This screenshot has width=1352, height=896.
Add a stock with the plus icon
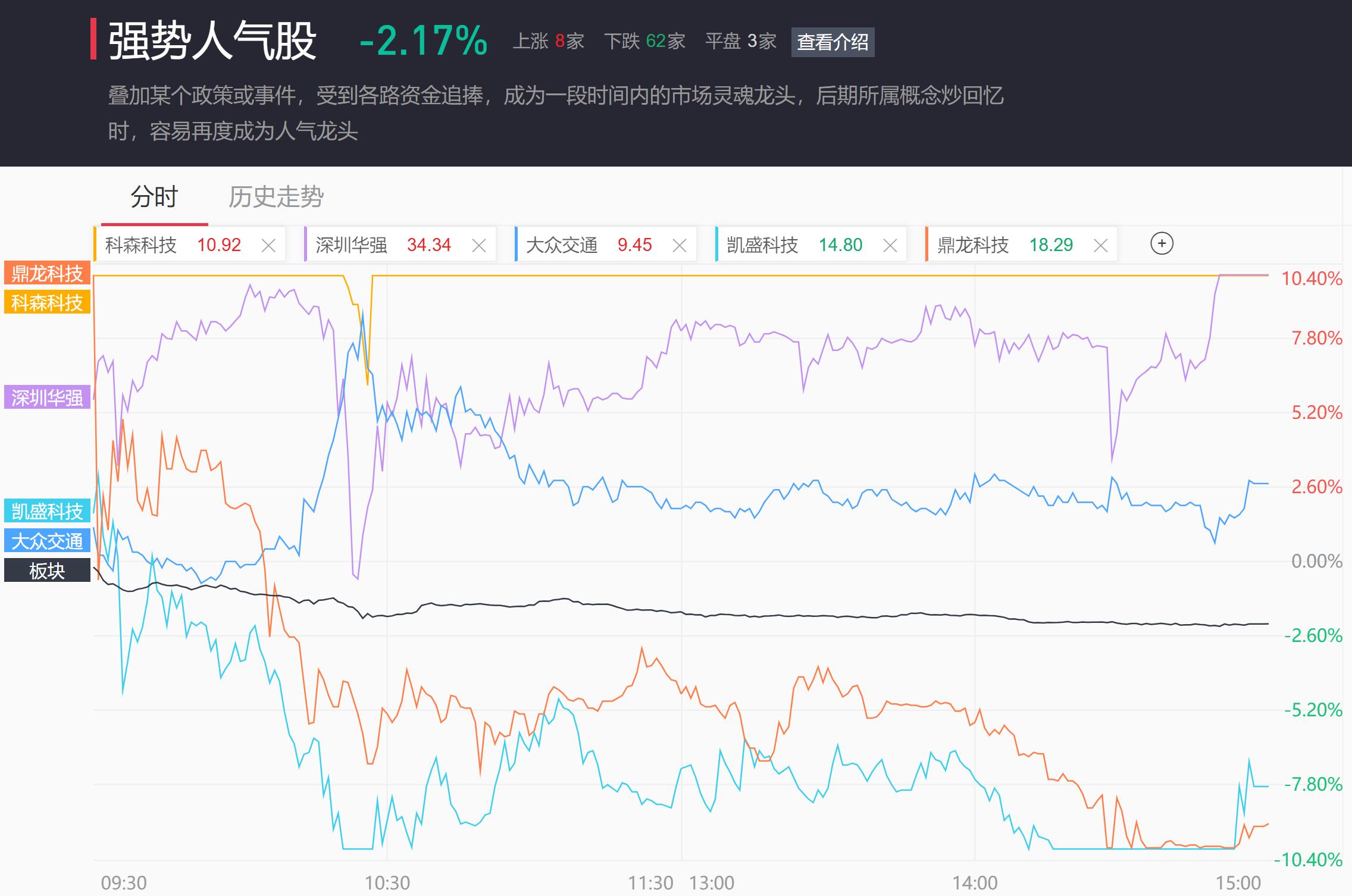pyautogui.click(x=1162, y=244)
